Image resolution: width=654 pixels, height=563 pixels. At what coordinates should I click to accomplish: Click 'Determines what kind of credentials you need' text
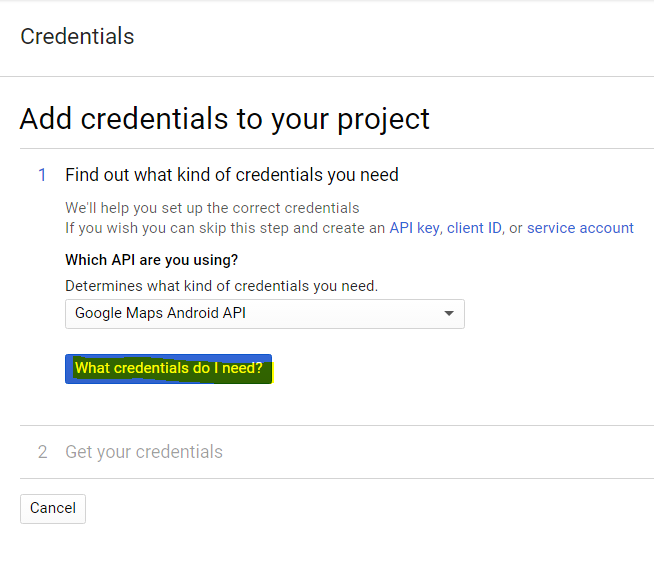221,286
